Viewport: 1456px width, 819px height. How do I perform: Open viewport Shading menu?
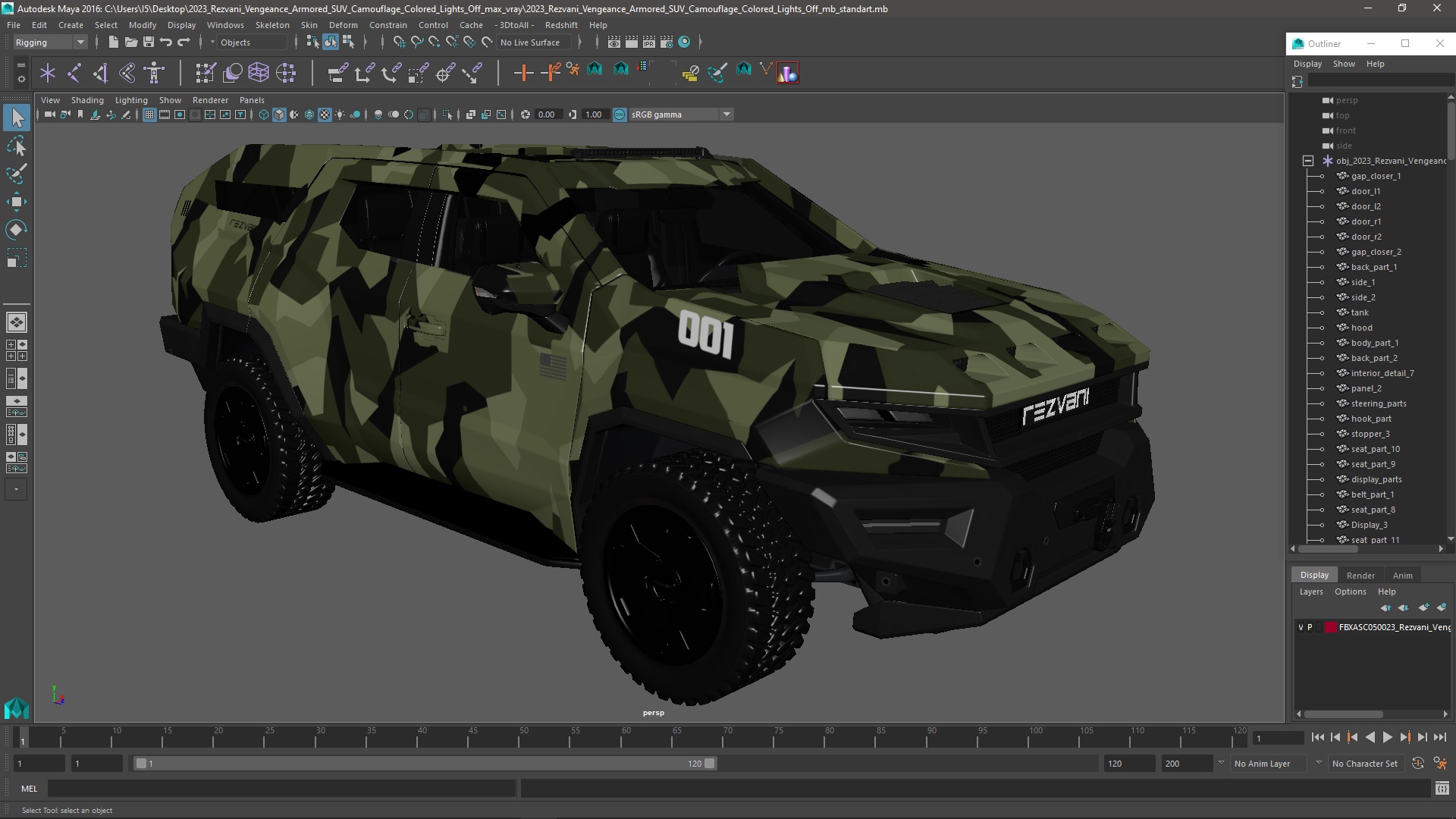pos(87,100)
